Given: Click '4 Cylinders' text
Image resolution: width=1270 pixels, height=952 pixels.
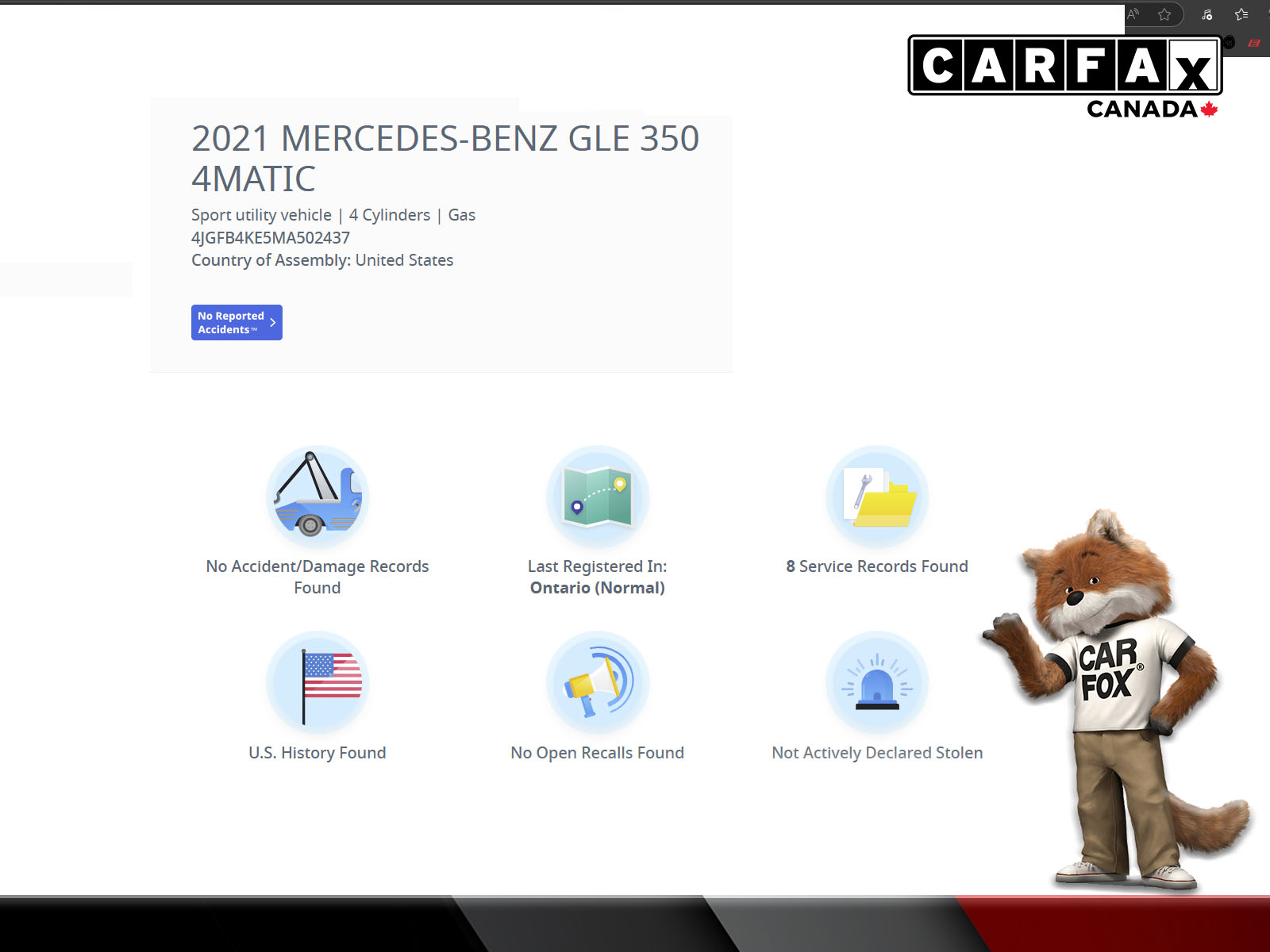Looking at the screenshot, I should tap(390, 215).
